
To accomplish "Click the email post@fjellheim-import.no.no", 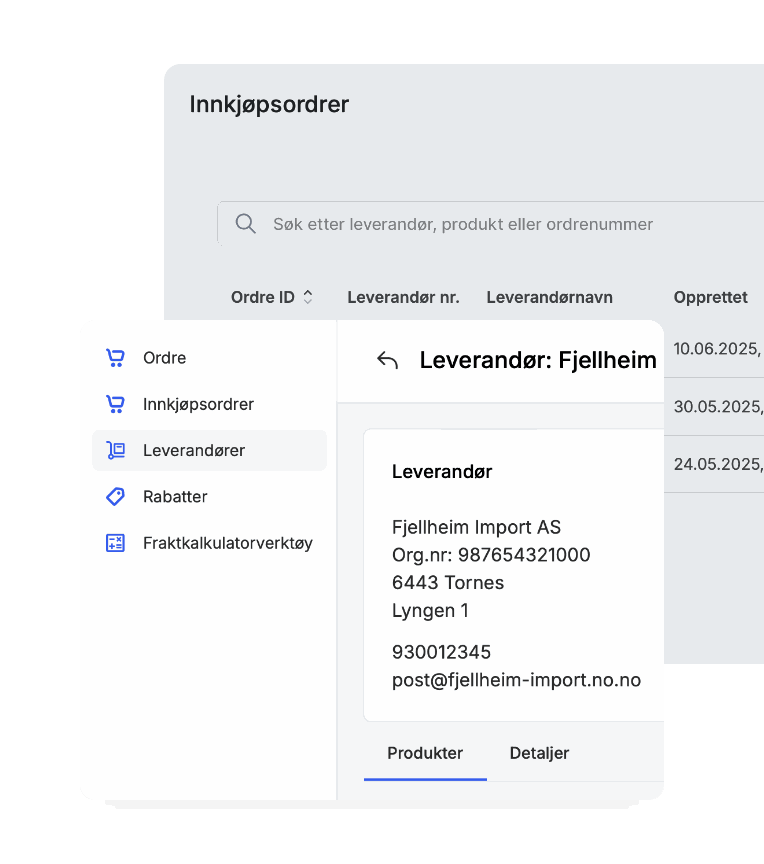I will 516,680.
